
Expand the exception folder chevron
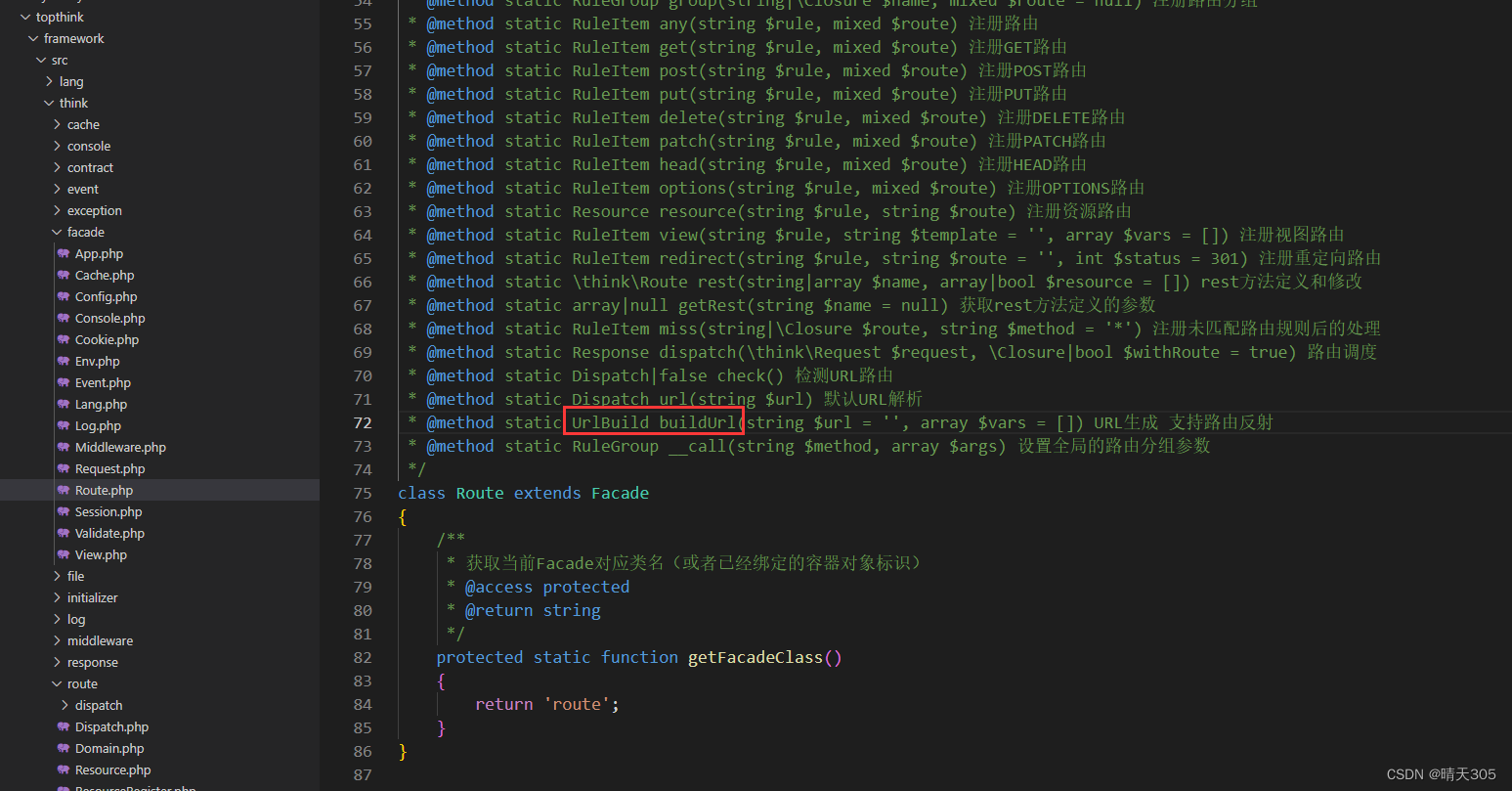(57, 210)
